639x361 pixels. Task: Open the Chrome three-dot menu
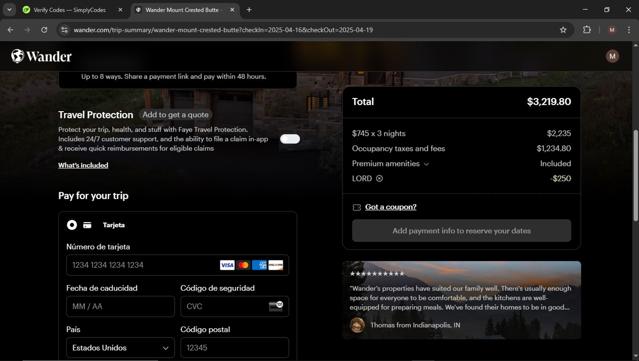point(629,30)
